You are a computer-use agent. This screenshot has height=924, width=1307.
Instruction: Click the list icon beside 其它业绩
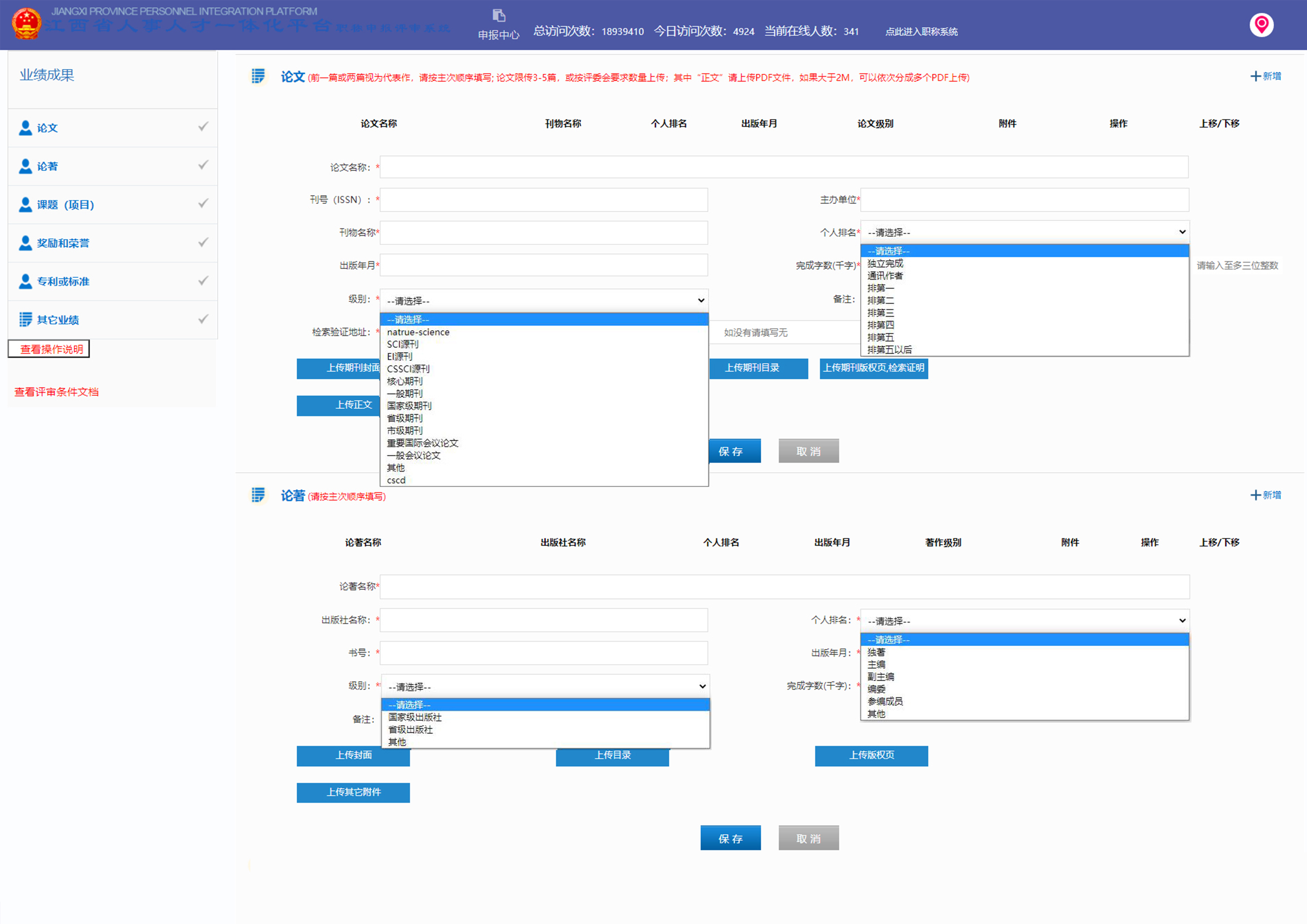click(x=25, y=319)
